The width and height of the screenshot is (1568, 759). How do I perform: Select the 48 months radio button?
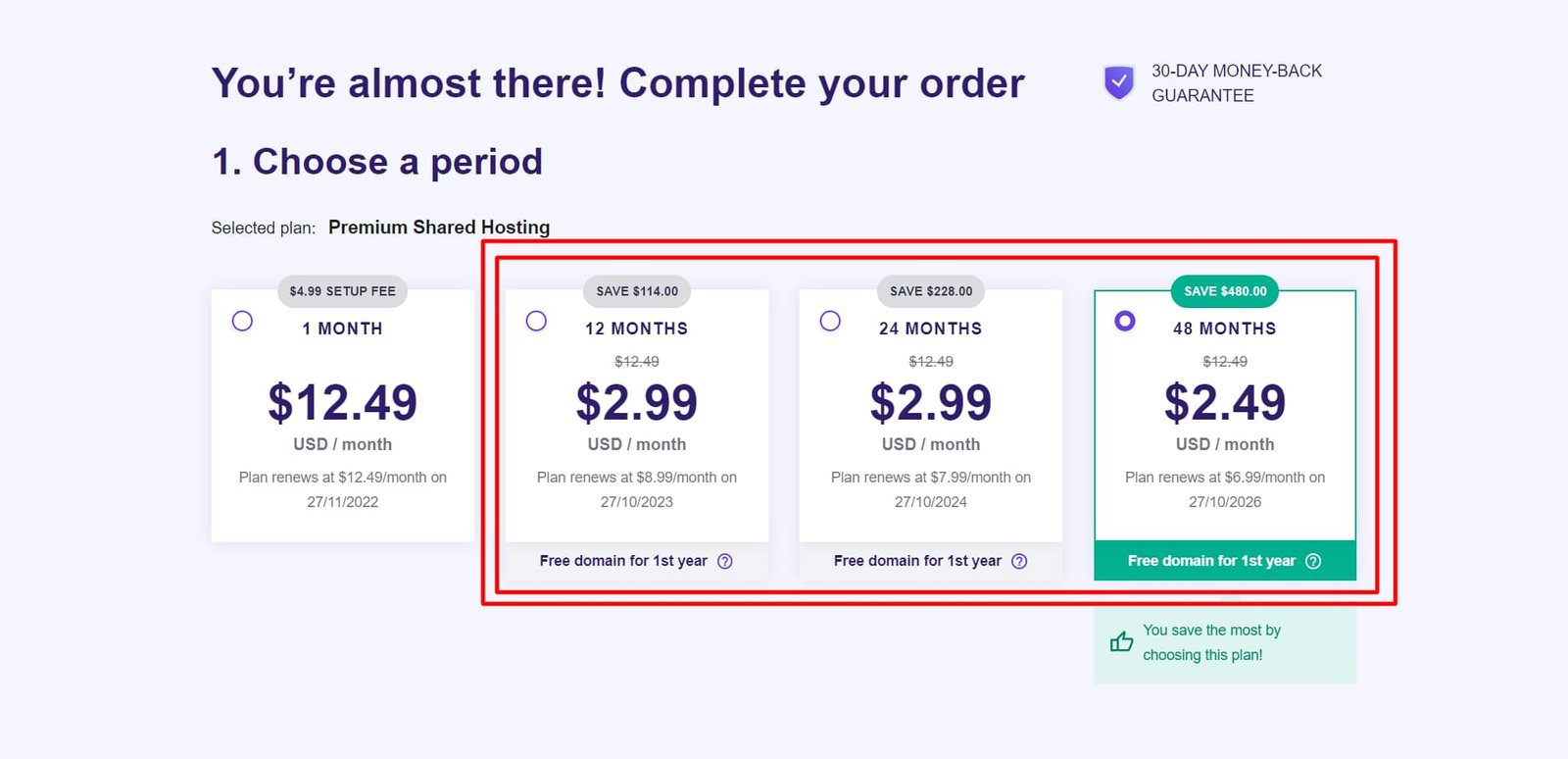coord(1125,321)
